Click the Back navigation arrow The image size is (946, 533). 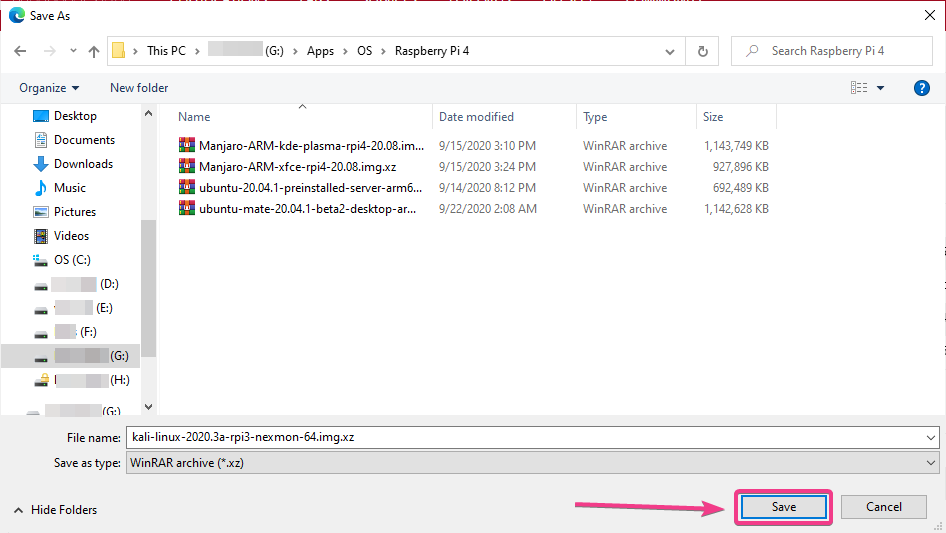(x=20, y=51)
